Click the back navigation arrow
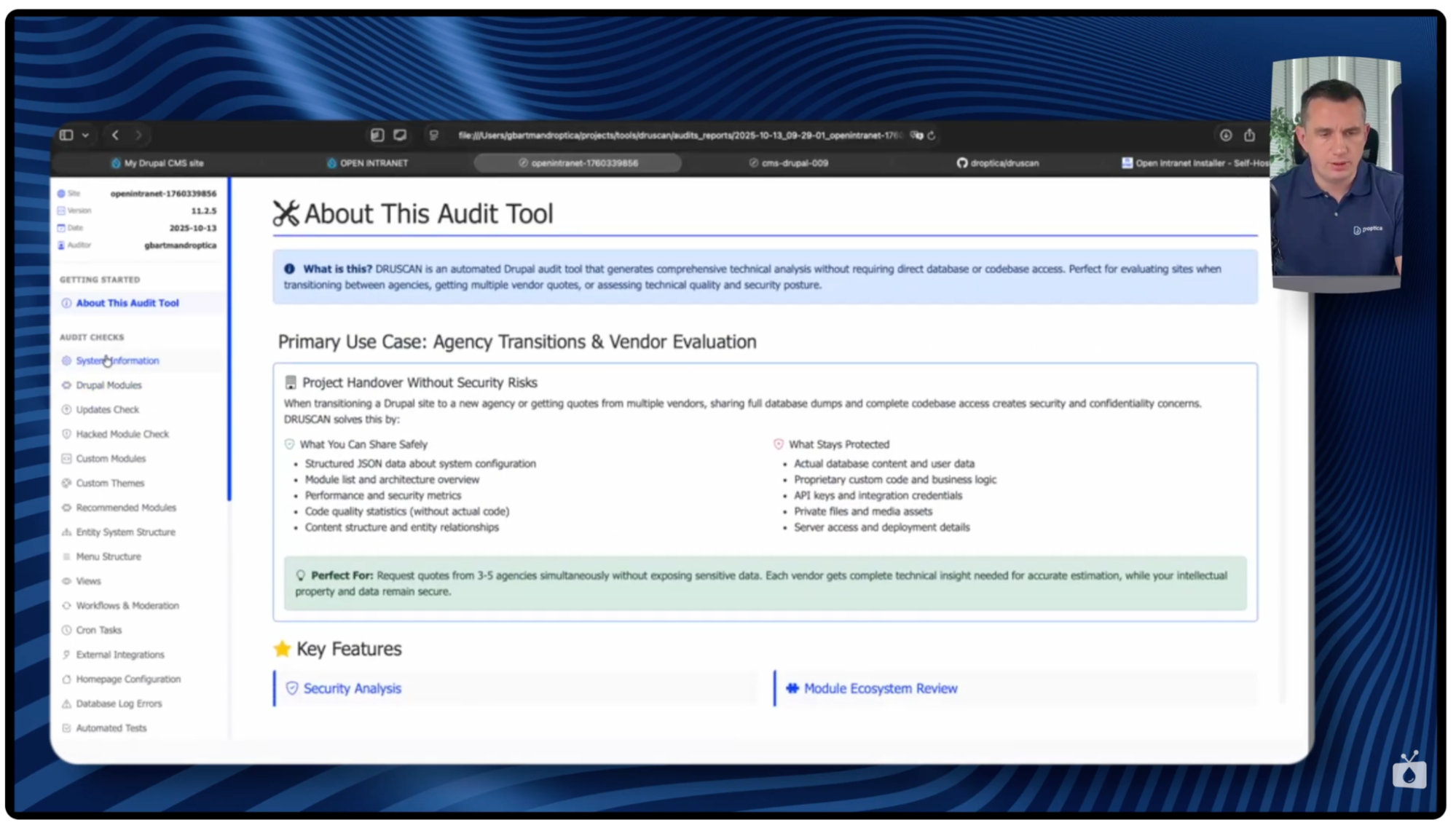This screenshot has height=828, width=1456. (x=114, y=135)
